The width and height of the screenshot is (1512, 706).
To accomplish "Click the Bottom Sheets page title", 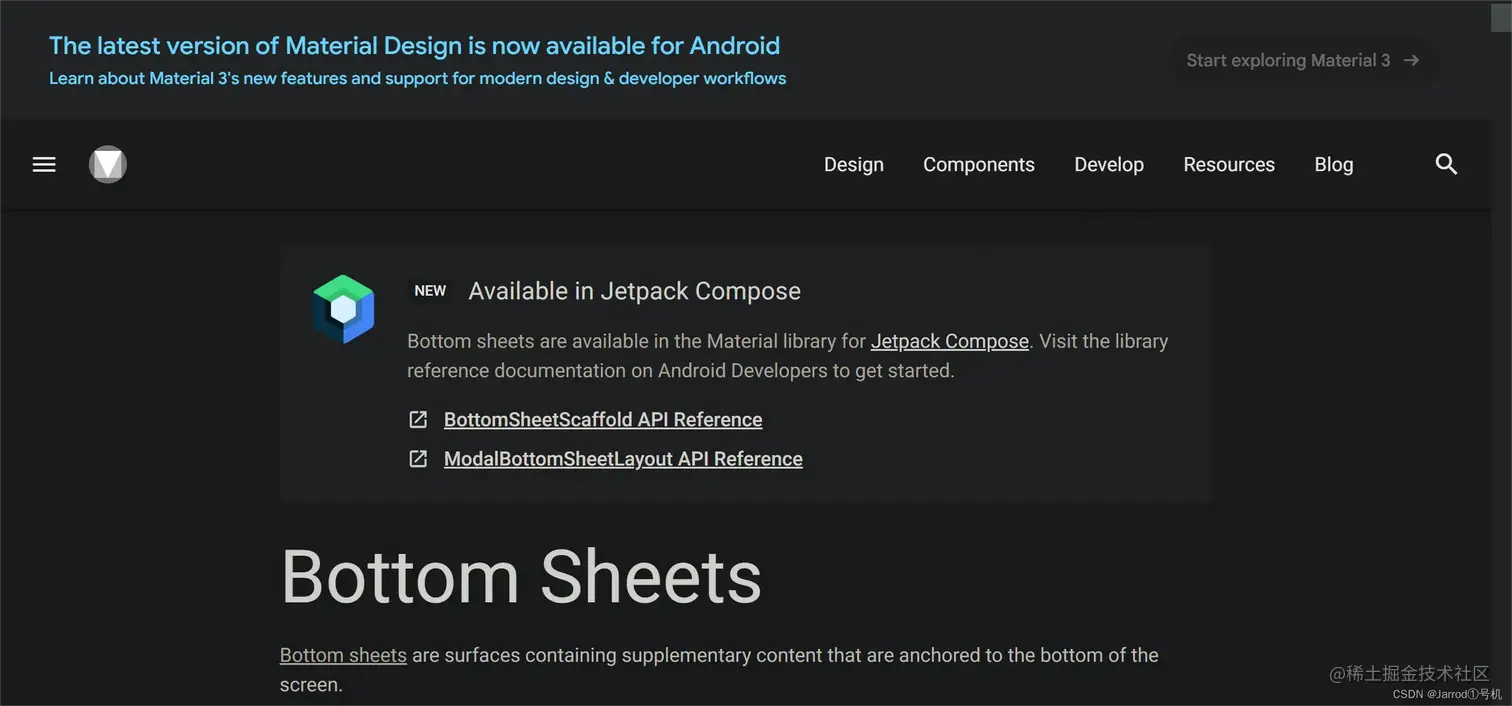I will [x=521, y=577].
